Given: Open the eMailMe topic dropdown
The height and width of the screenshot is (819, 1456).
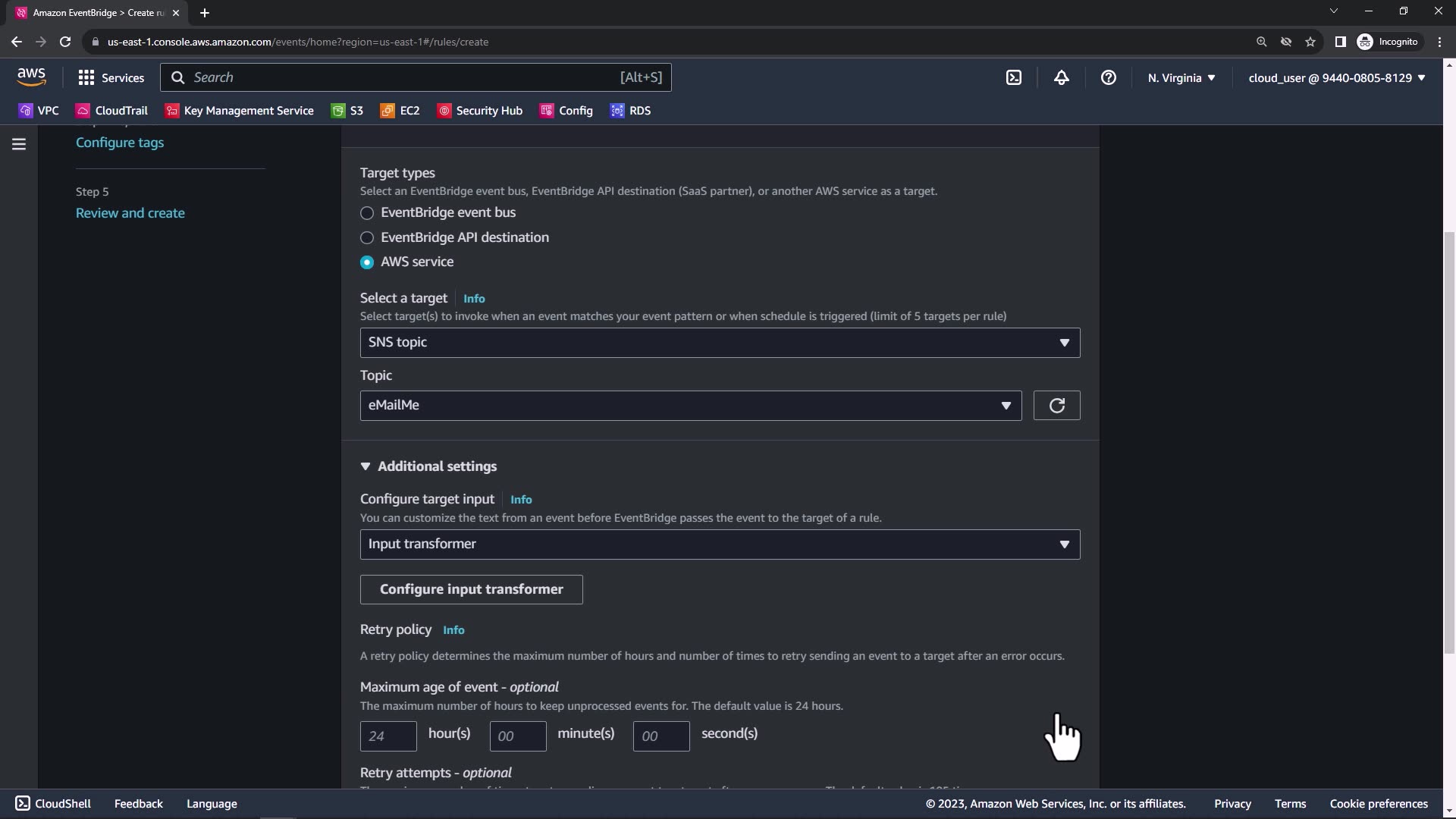Looking at the screenshot, I should 690,406.
